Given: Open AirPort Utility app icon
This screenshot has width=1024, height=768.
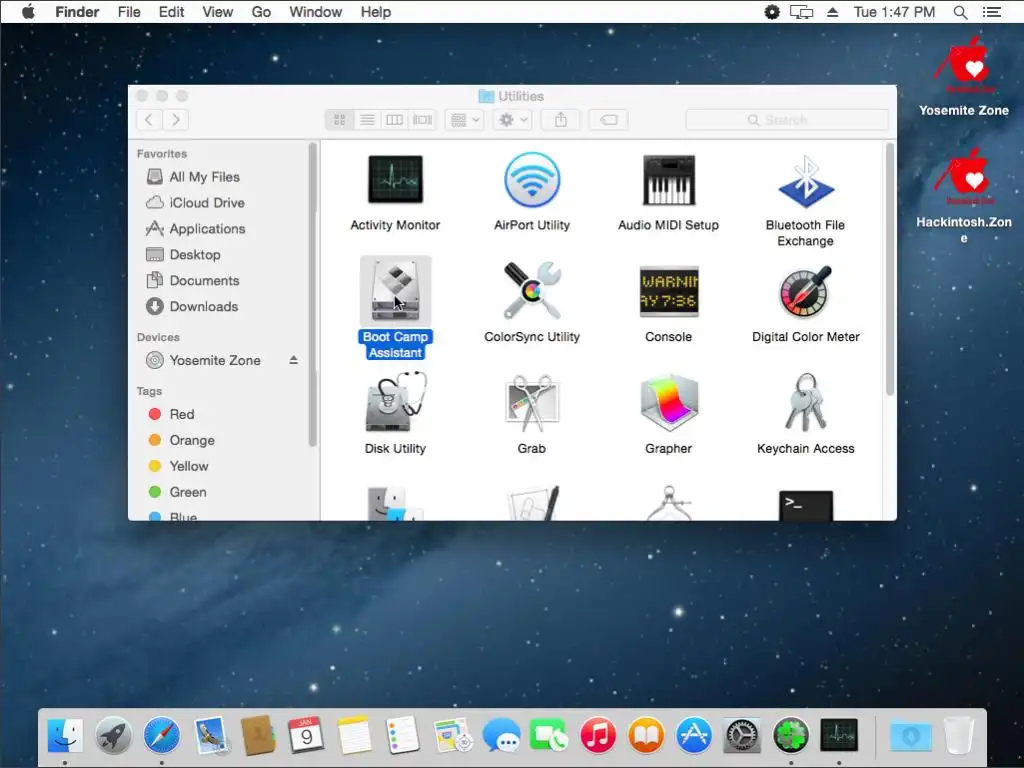Looking at the screenshot, I should 532,180.
